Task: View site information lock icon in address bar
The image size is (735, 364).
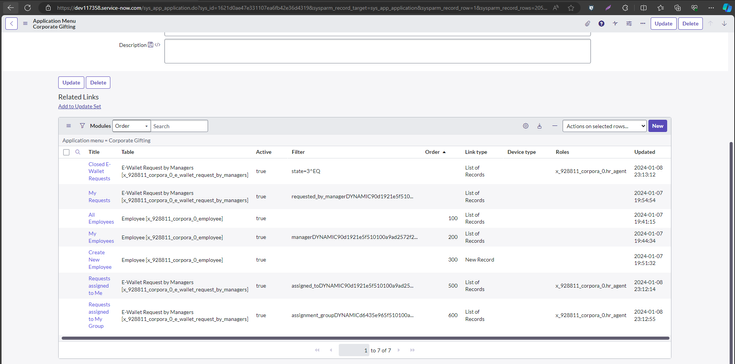Action: click(48, 8)
